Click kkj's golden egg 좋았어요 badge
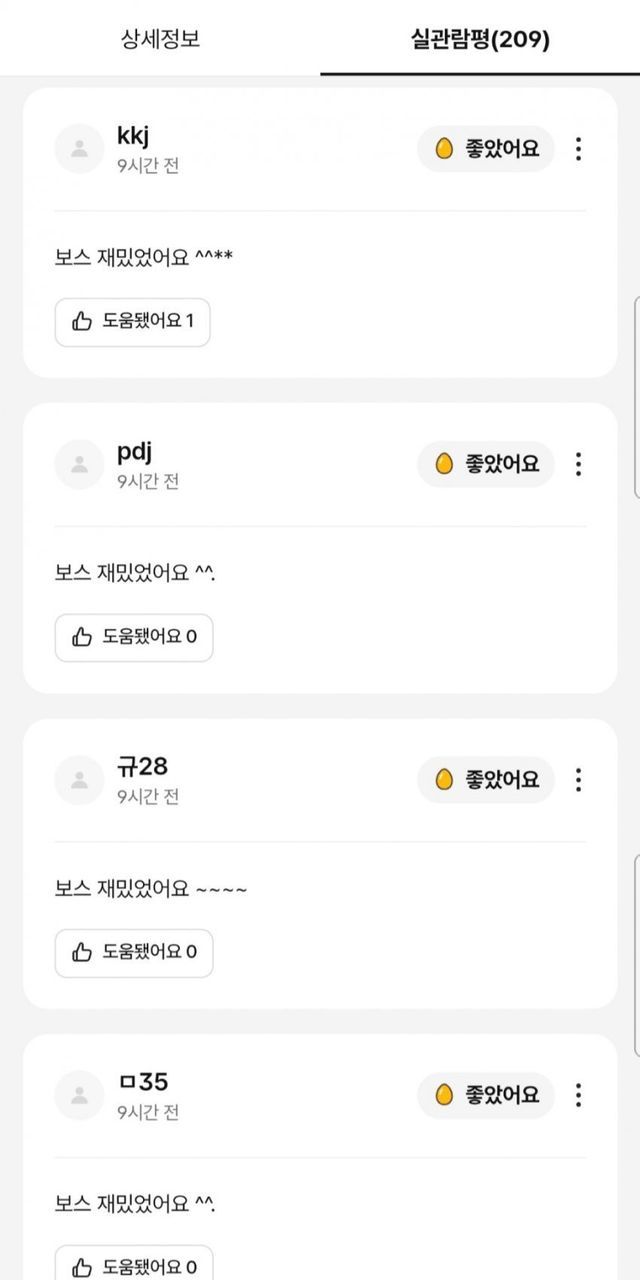Image resolution: width=640 pixels, height=1280 pixels. tap(486, 149)
